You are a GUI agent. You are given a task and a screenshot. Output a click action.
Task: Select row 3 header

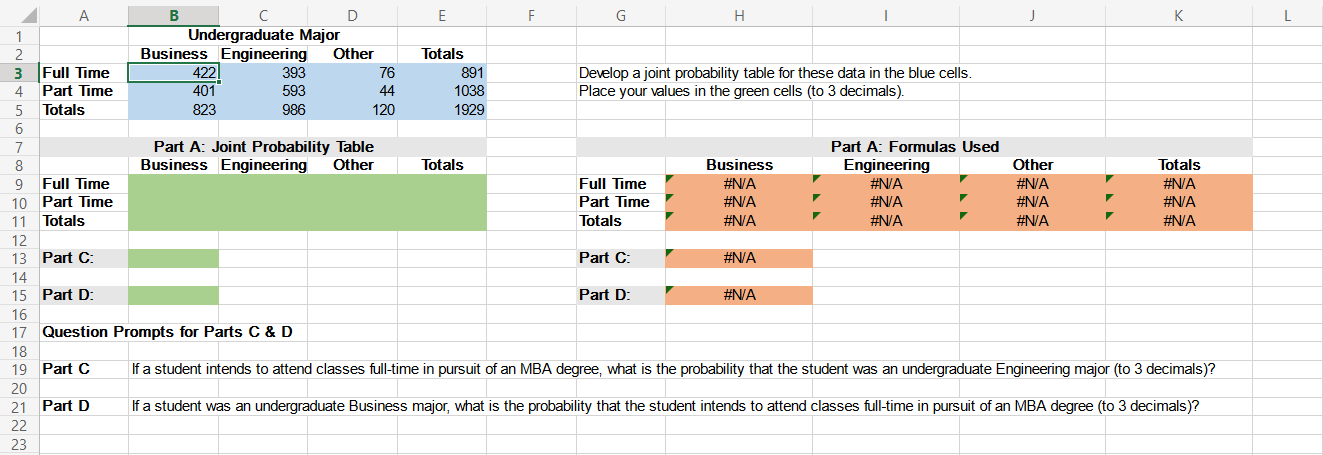coord(19,73)
